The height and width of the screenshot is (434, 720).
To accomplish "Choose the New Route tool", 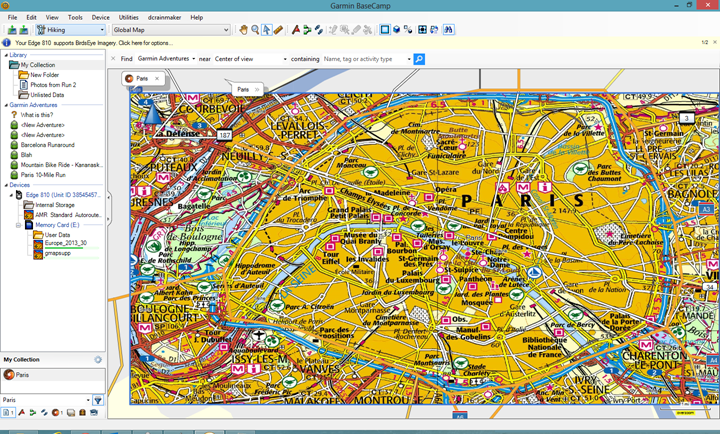I will [x=307, y=30].
